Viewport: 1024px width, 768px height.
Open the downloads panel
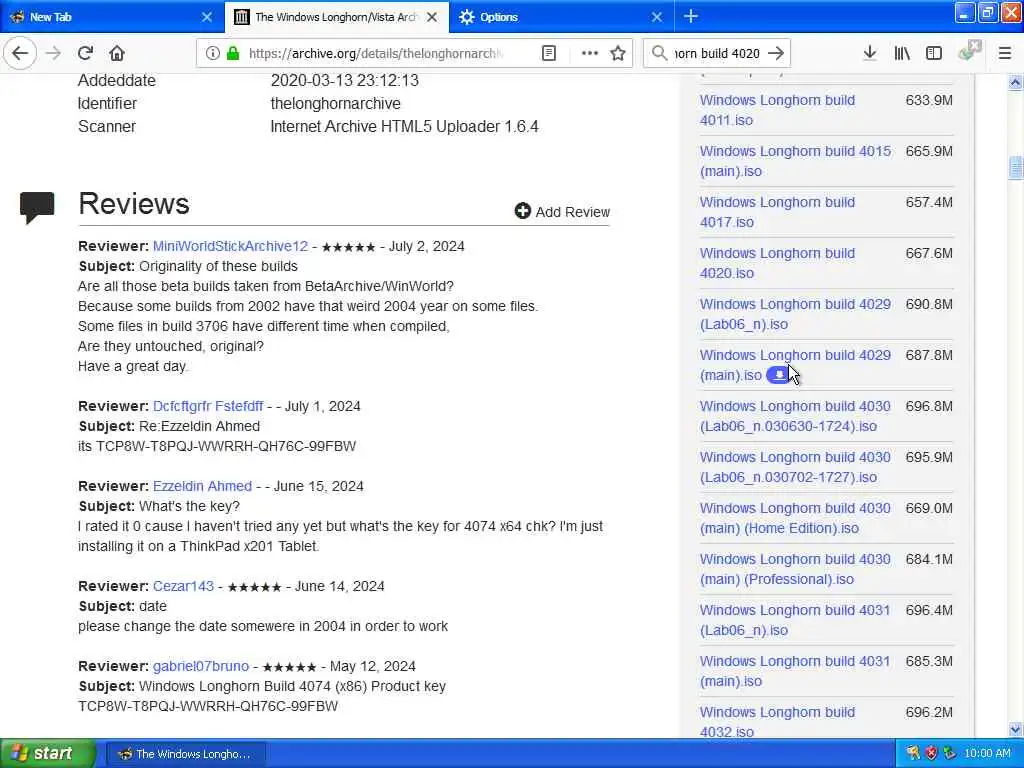coord(870,53)
